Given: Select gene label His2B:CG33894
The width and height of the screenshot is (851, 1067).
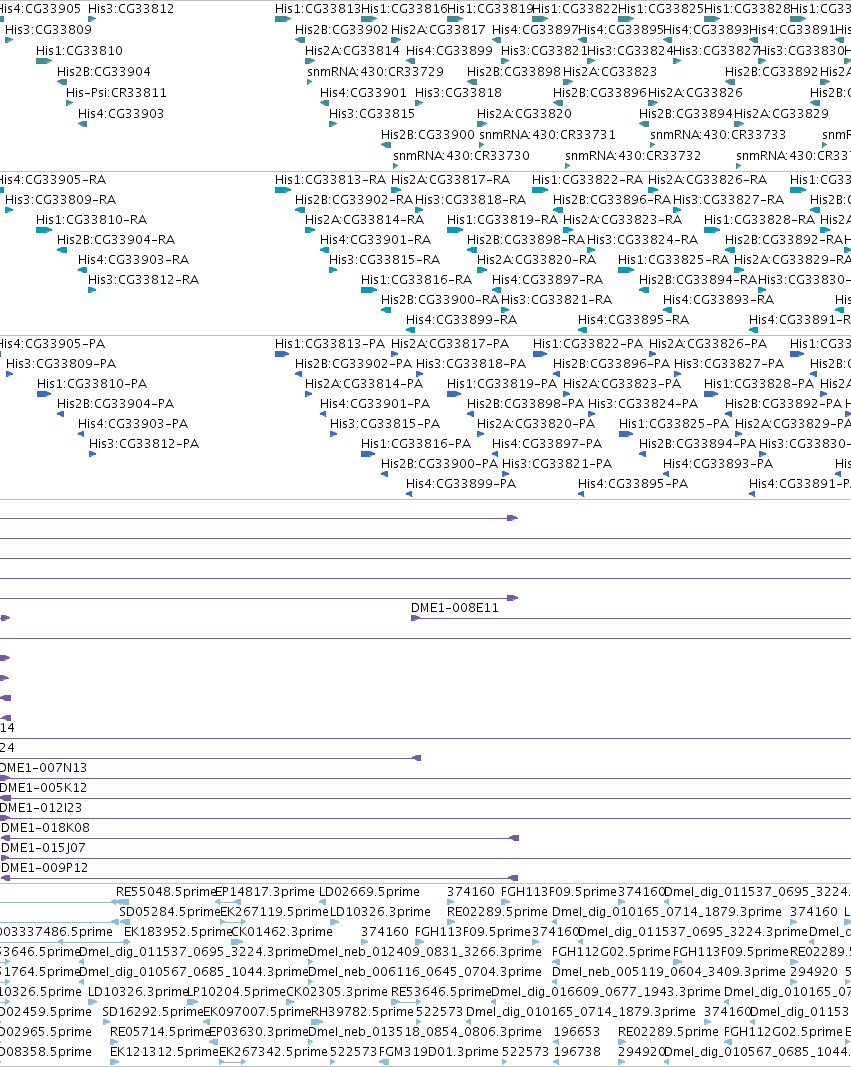Looking at the screenshot, I should [686, 114].
